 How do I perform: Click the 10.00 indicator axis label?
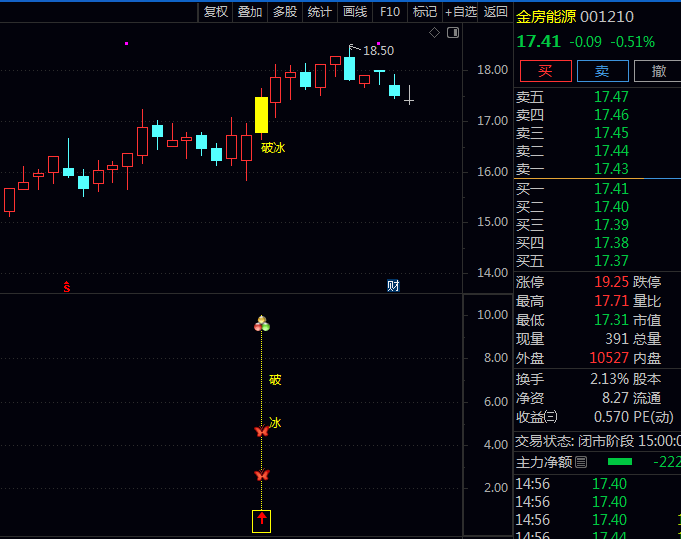[x=493, y=314]
